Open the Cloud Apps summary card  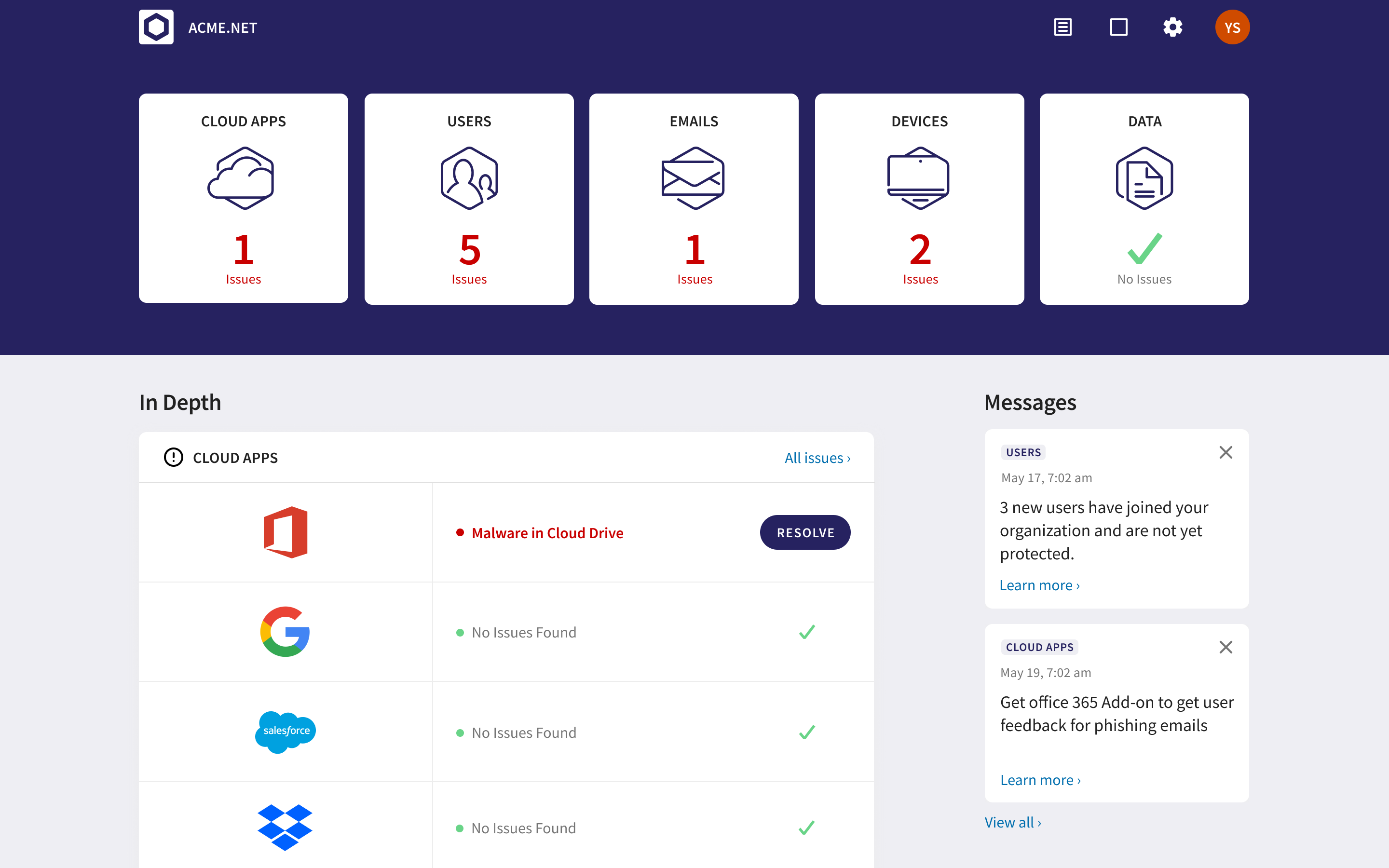point(244,199)
